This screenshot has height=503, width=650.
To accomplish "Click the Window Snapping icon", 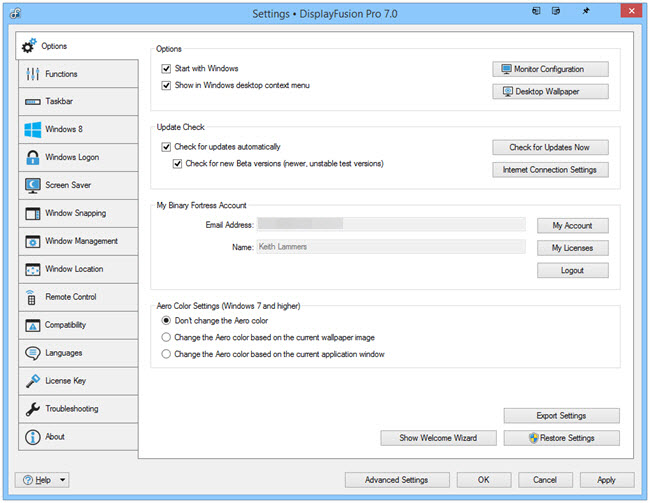I will [x=33, y=214].
